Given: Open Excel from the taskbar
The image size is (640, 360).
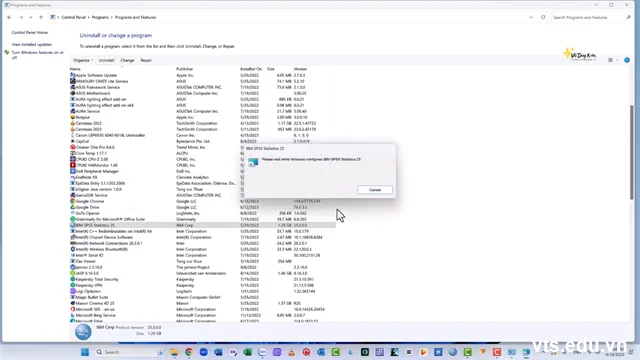Looking at the screenshot, I should [247, 352].
